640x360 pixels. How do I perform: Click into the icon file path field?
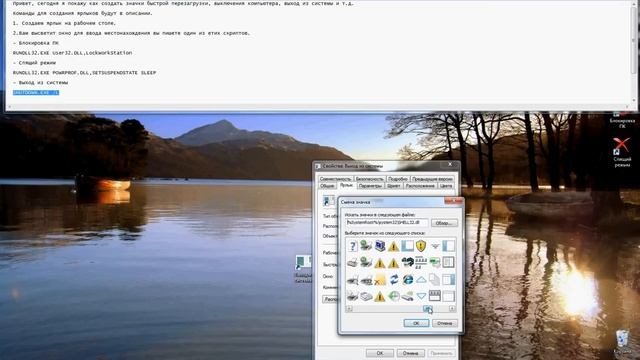[x=387, y=223]
